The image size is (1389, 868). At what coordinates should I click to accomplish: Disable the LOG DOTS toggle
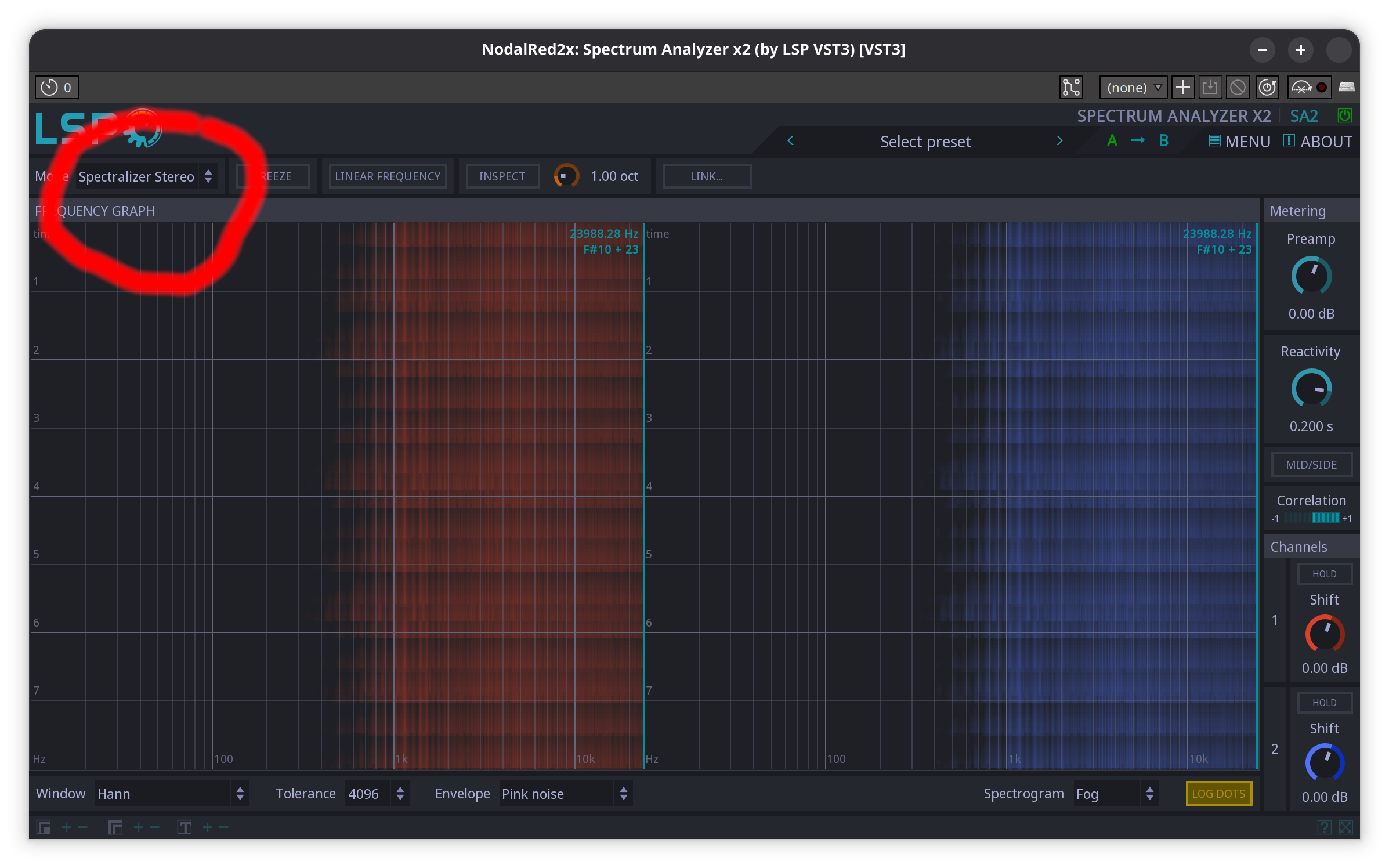1218,794
